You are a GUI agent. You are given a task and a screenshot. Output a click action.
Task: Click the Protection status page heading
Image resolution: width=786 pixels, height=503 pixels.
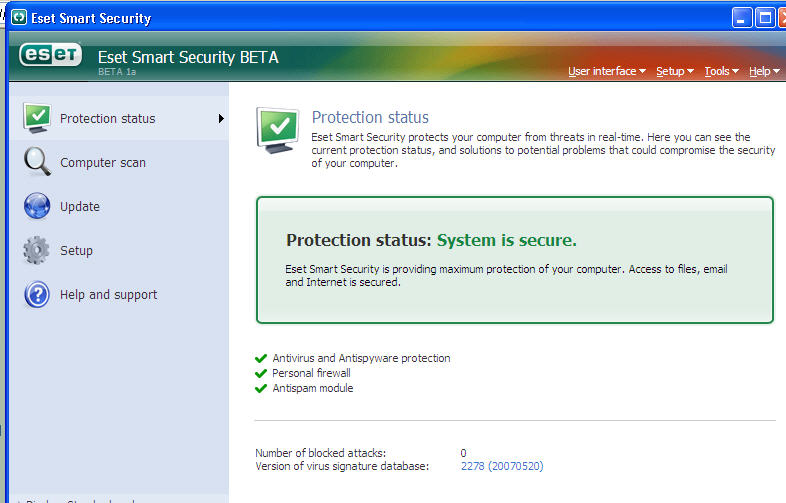(x=370, y=117)
